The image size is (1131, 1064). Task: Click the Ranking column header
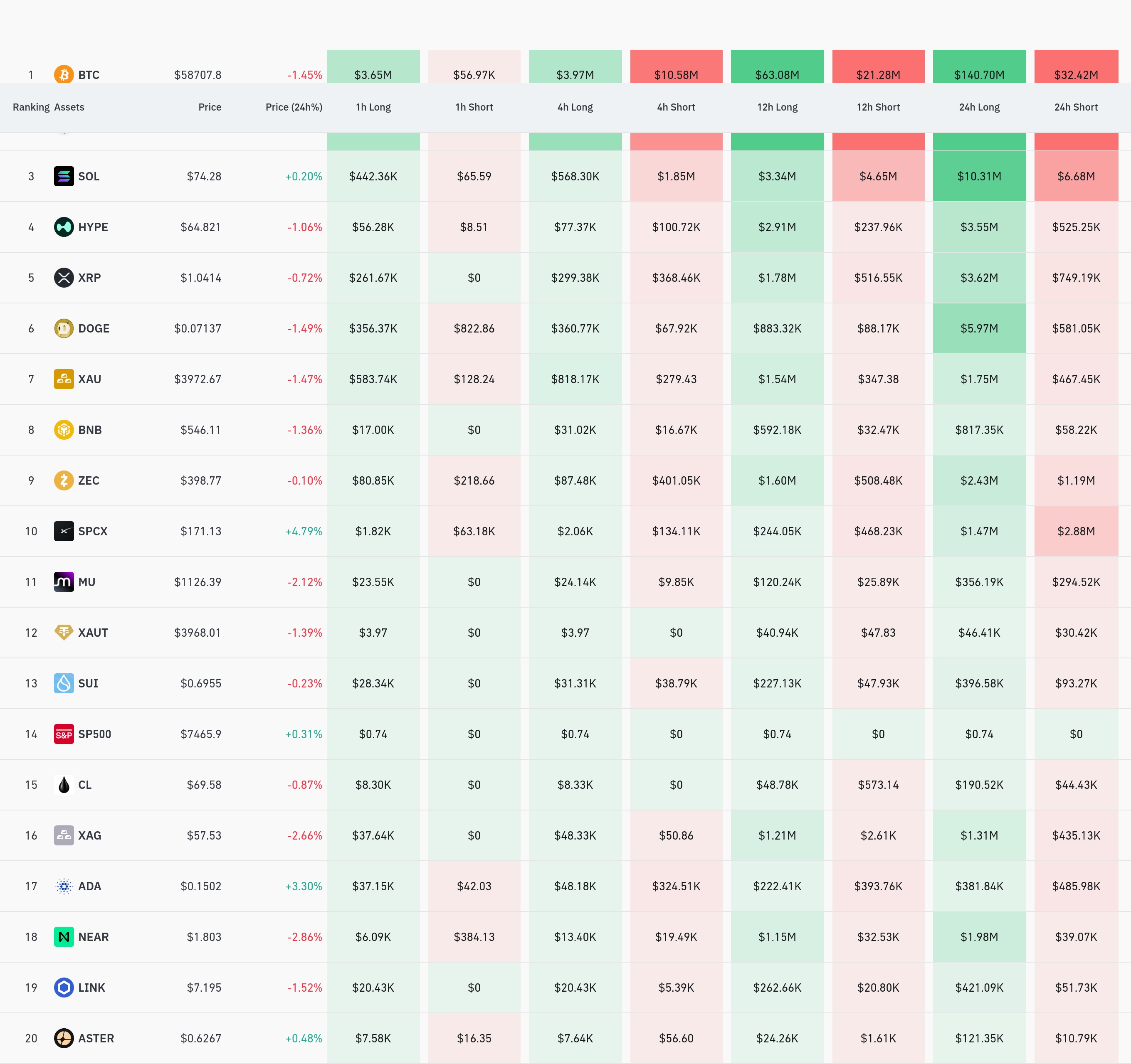[x=31, y=107]
